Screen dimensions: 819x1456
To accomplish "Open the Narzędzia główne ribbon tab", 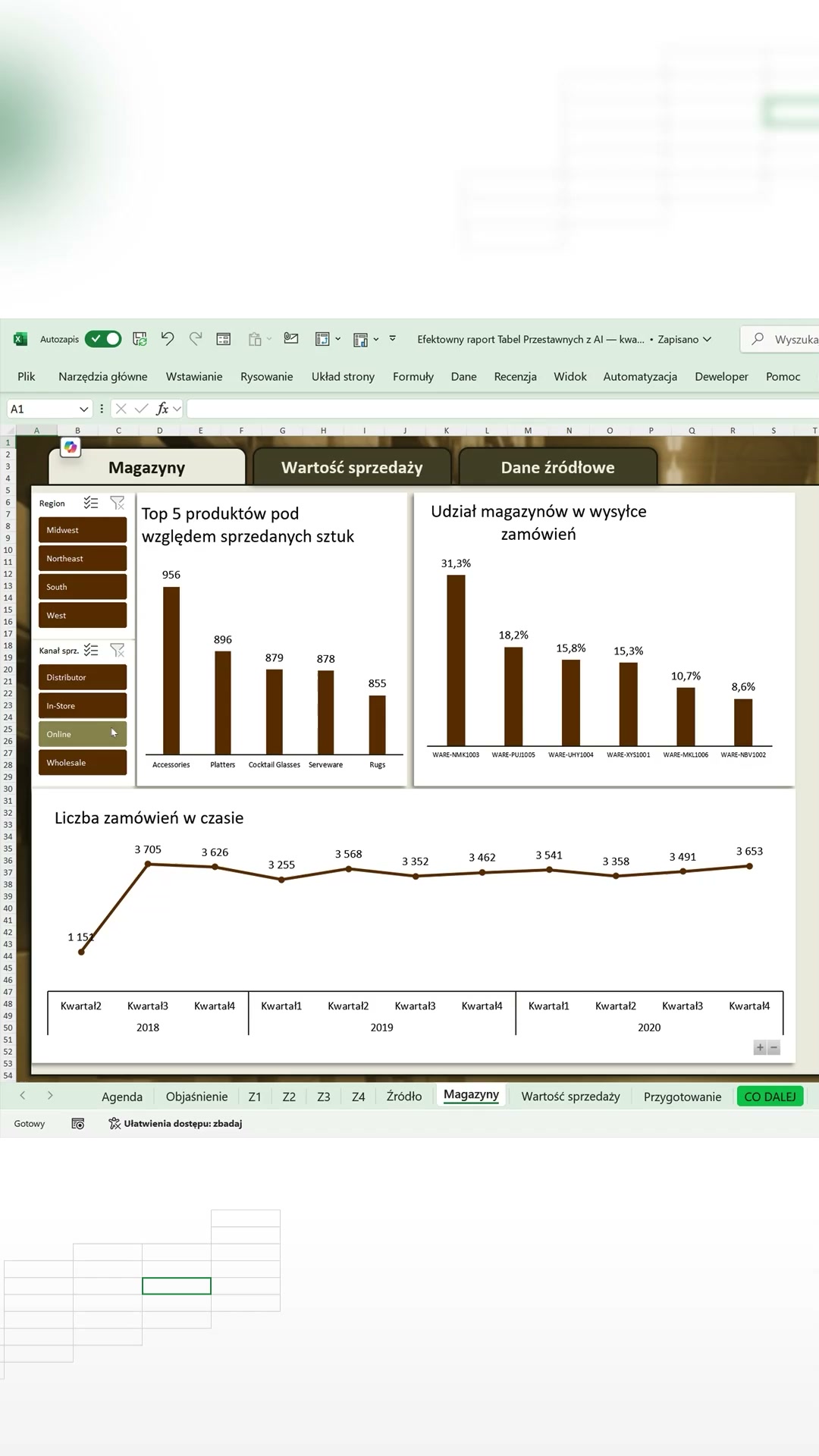I will coord(103,376).
